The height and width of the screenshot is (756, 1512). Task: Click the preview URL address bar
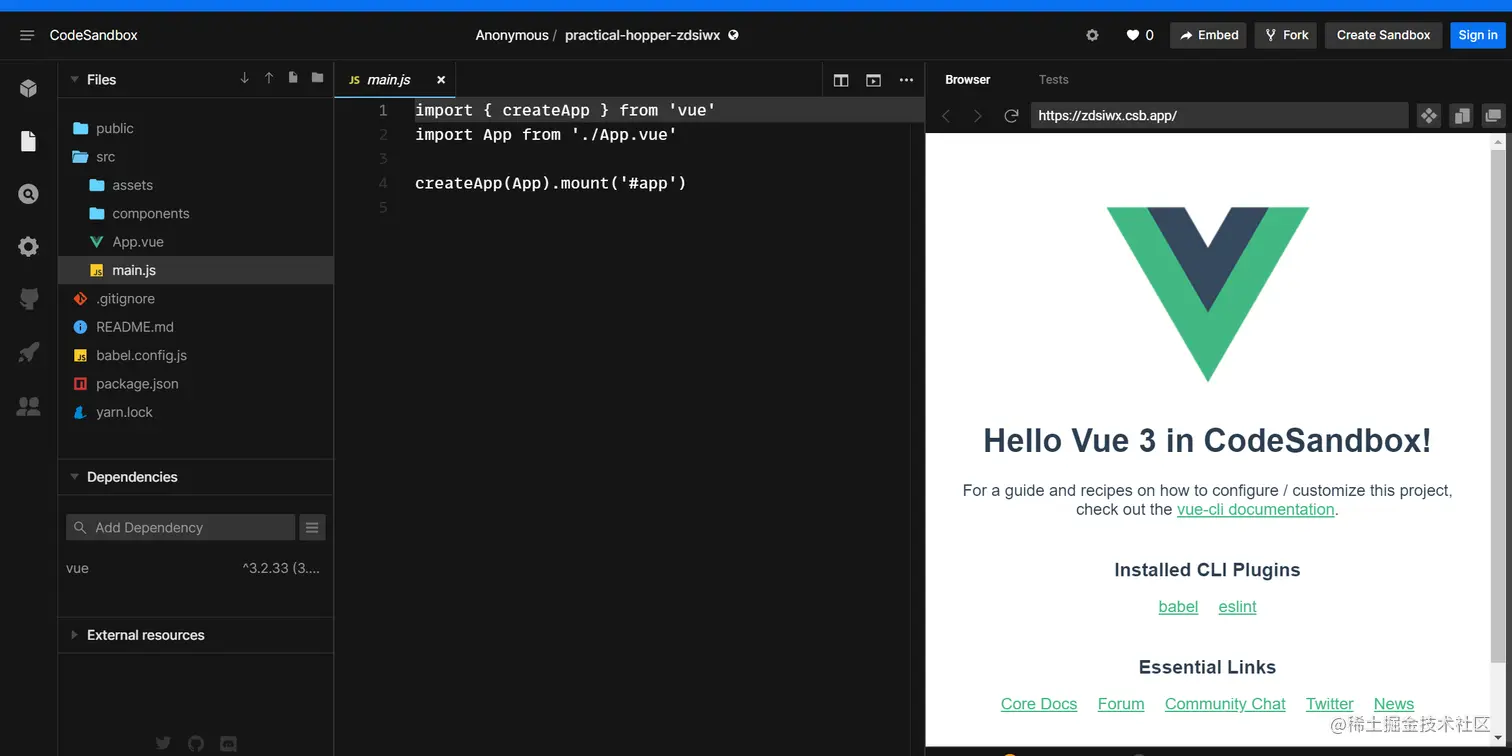[1220, 116]
